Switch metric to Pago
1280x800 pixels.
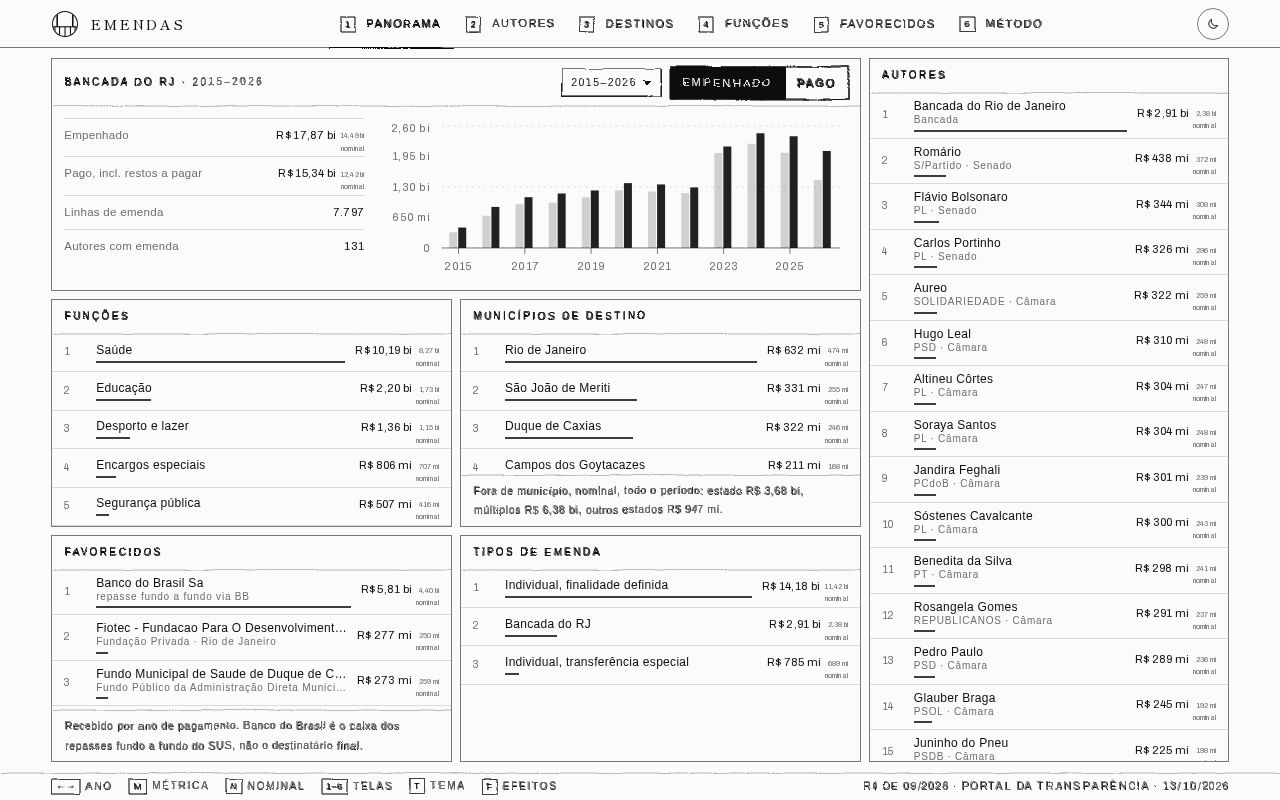click(816, 83)
